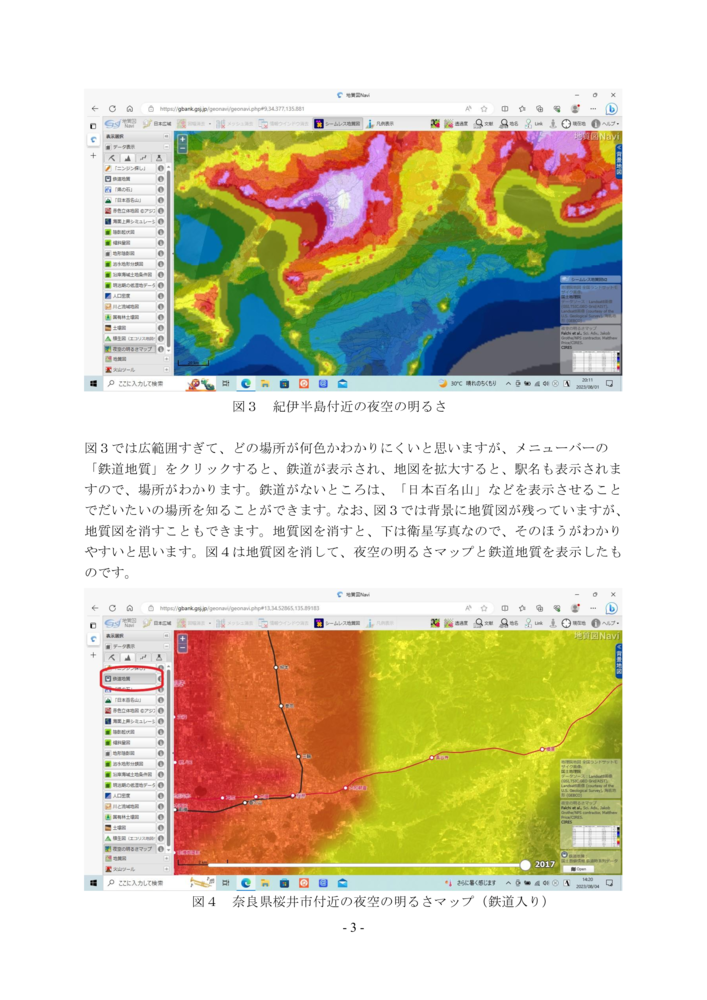The height and width of the screenshot is (1000, 707).
Task: Open Edge from the Figure 4 Windows taskbar
Action: point(244,883)
